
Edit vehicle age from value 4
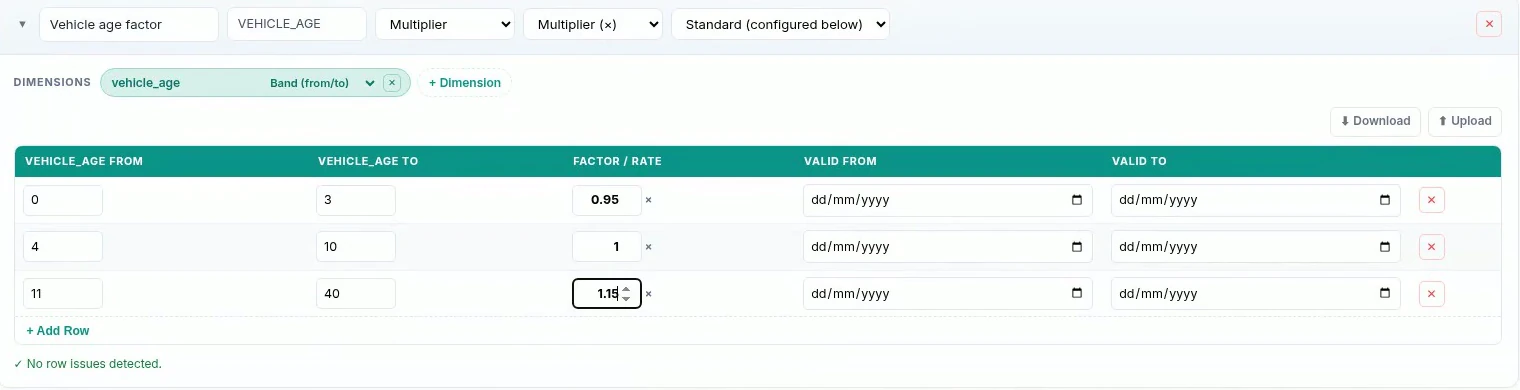click(63, 247)
